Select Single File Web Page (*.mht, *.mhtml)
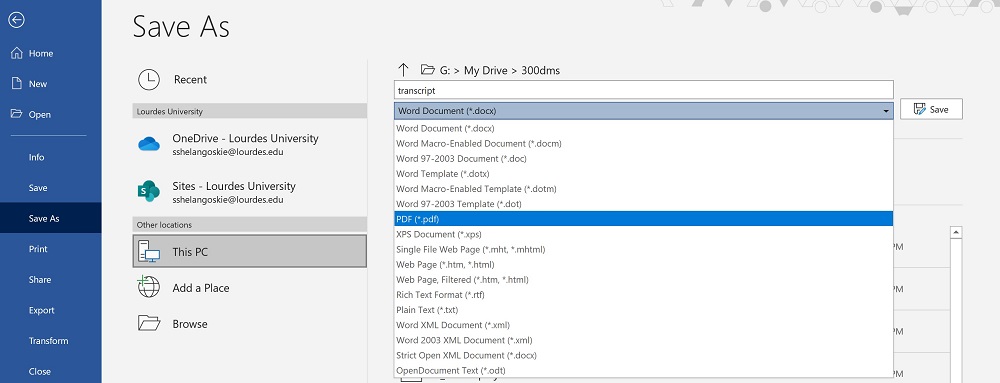 (x=643, y=249)
